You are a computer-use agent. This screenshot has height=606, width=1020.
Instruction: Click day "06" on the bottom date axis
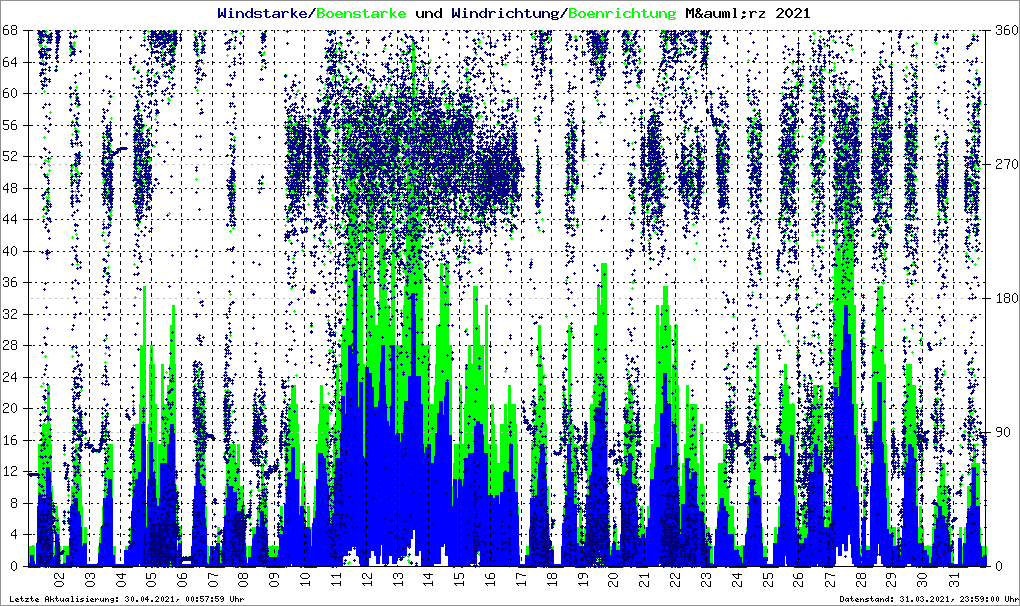click(182, 578)
